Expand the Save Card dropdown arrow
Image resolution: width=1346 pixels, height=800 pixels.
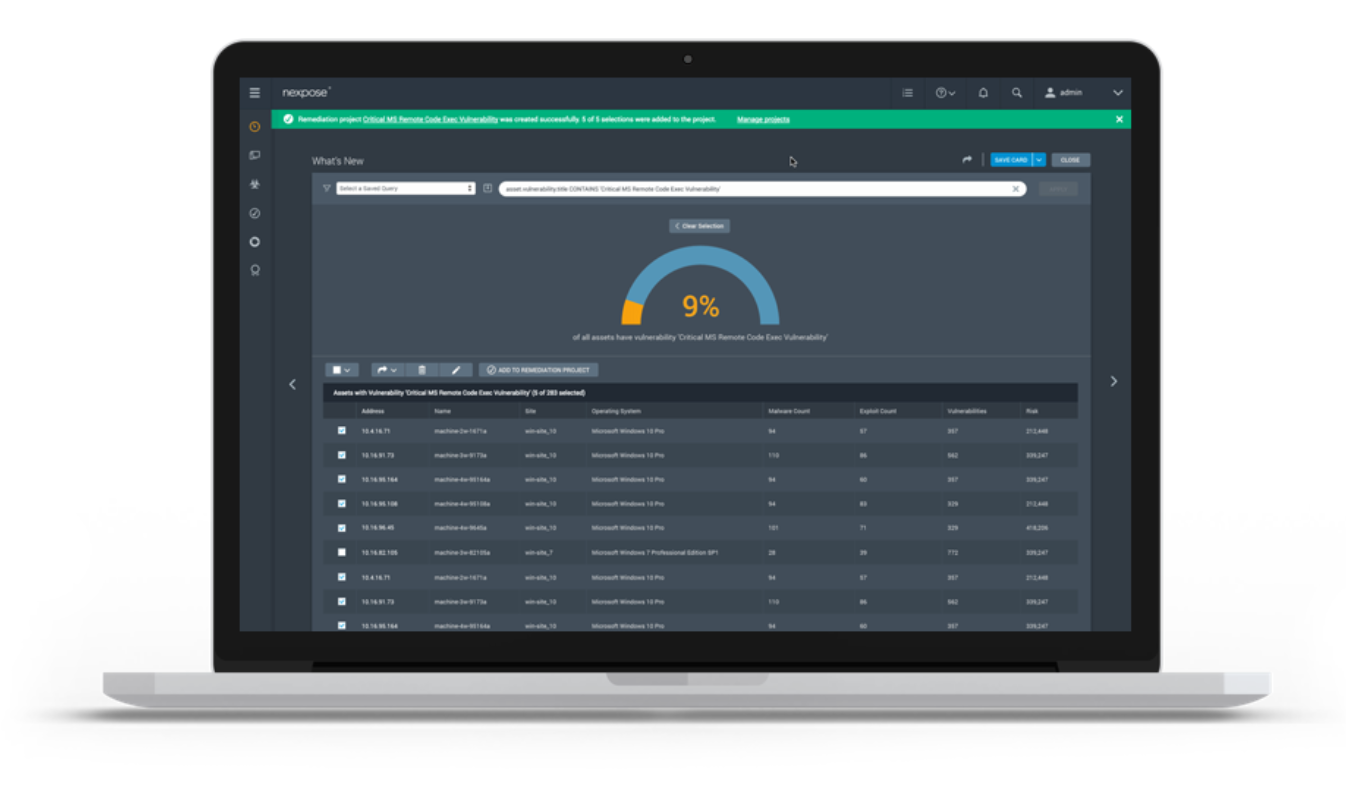click(1039, 160)
